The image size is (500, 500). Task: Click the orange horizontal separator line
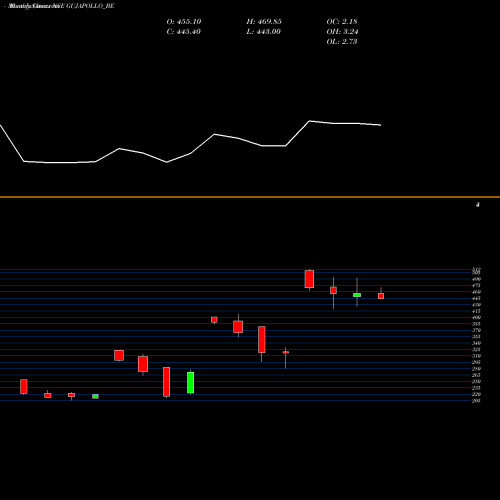[250, 197]
